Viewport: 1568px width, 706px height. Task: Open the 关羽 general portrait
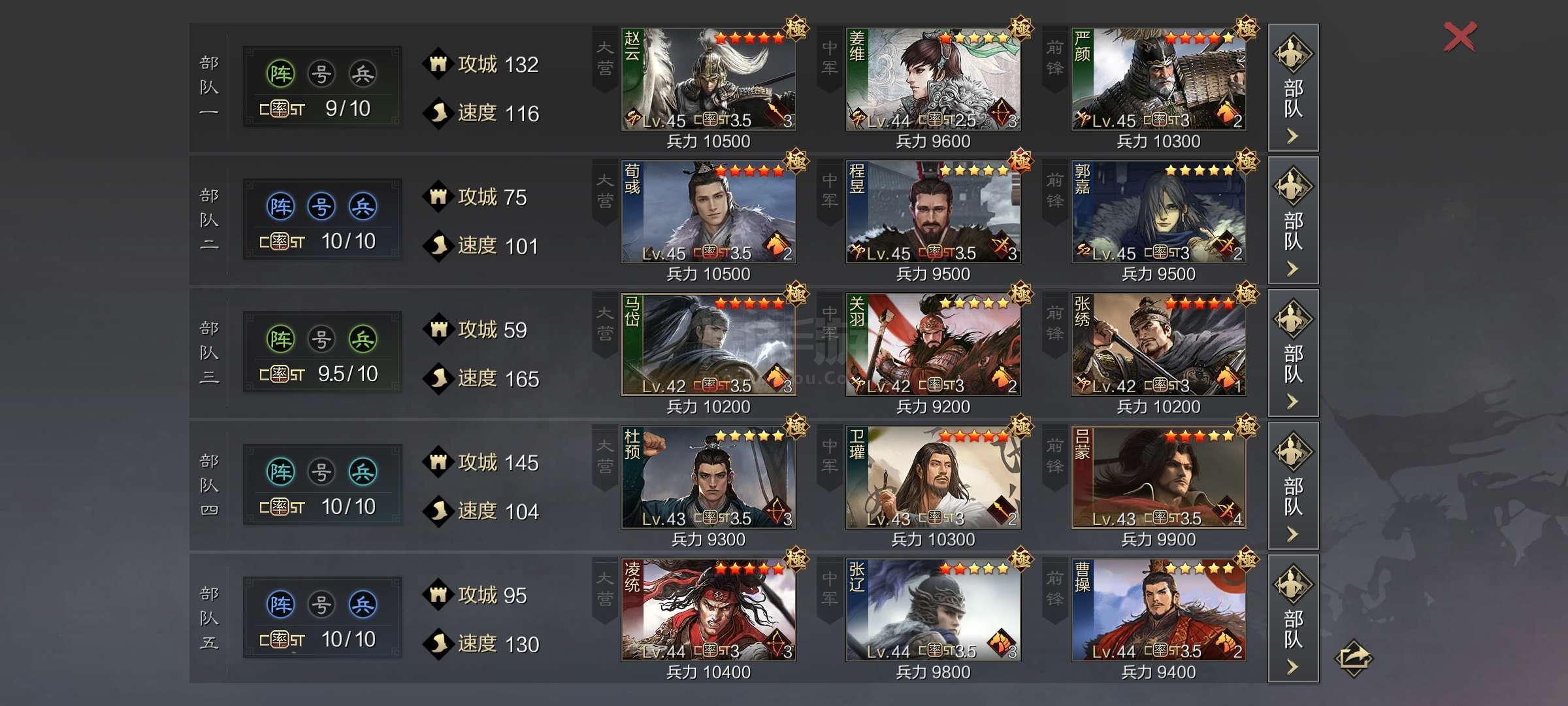[933, 345]
